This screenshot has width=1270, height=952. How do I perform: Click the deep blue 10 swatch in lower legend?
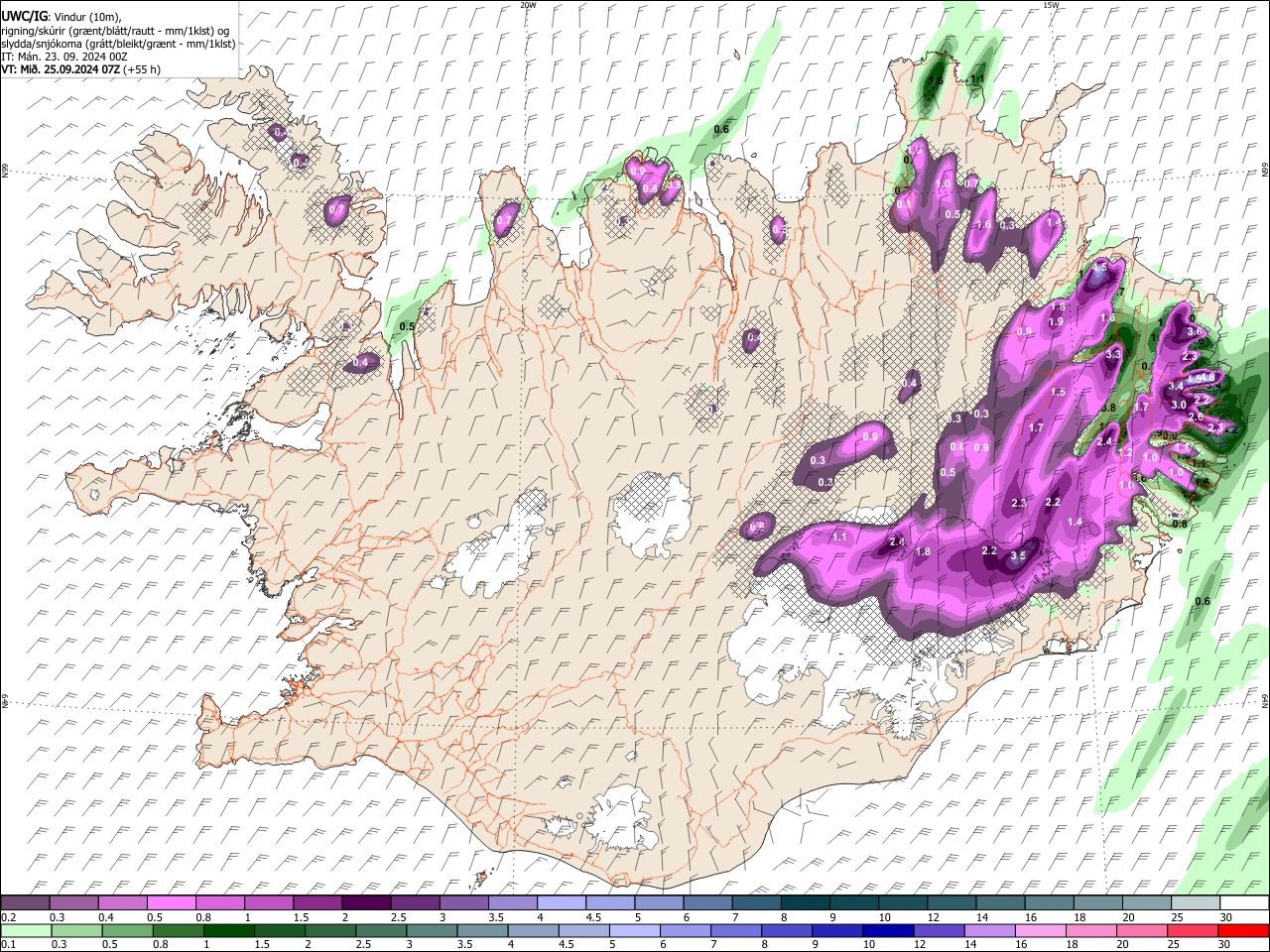(888, 930)
